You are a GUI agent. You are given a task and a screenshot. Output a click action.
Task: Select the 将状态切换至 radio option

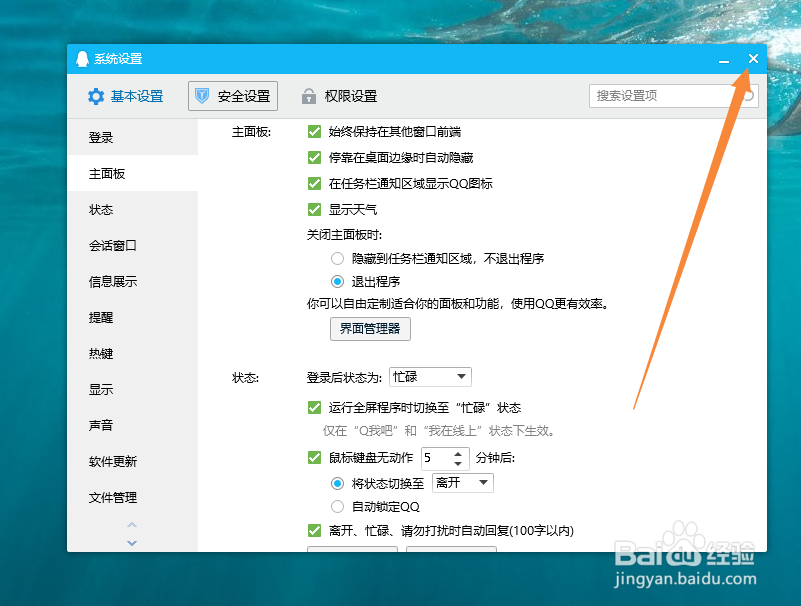337,483
